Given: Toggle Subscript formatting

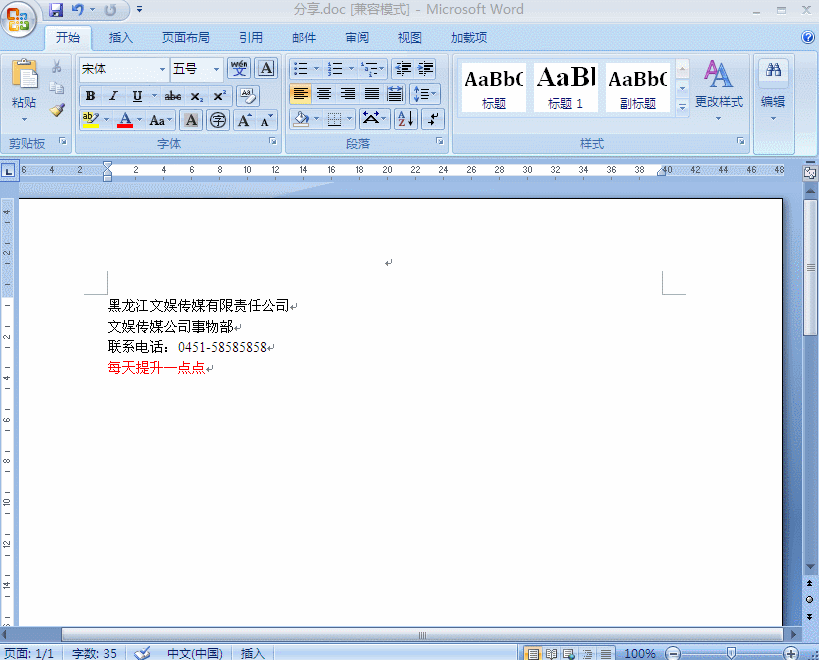Looking at the screenshot, I should 196,96.
